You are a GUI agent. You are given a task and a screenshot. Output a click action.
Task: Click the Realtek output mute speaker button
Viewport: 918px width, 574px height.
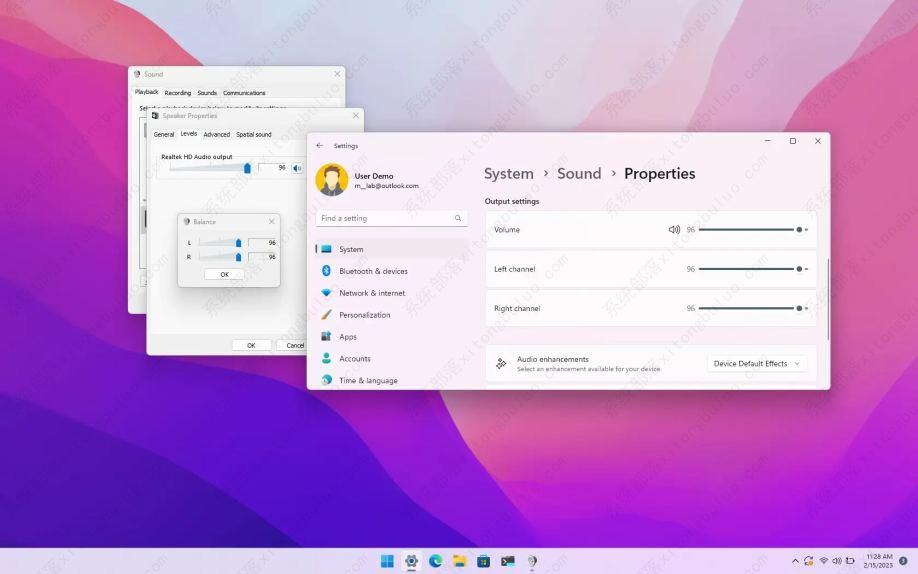tap(297, 168)
